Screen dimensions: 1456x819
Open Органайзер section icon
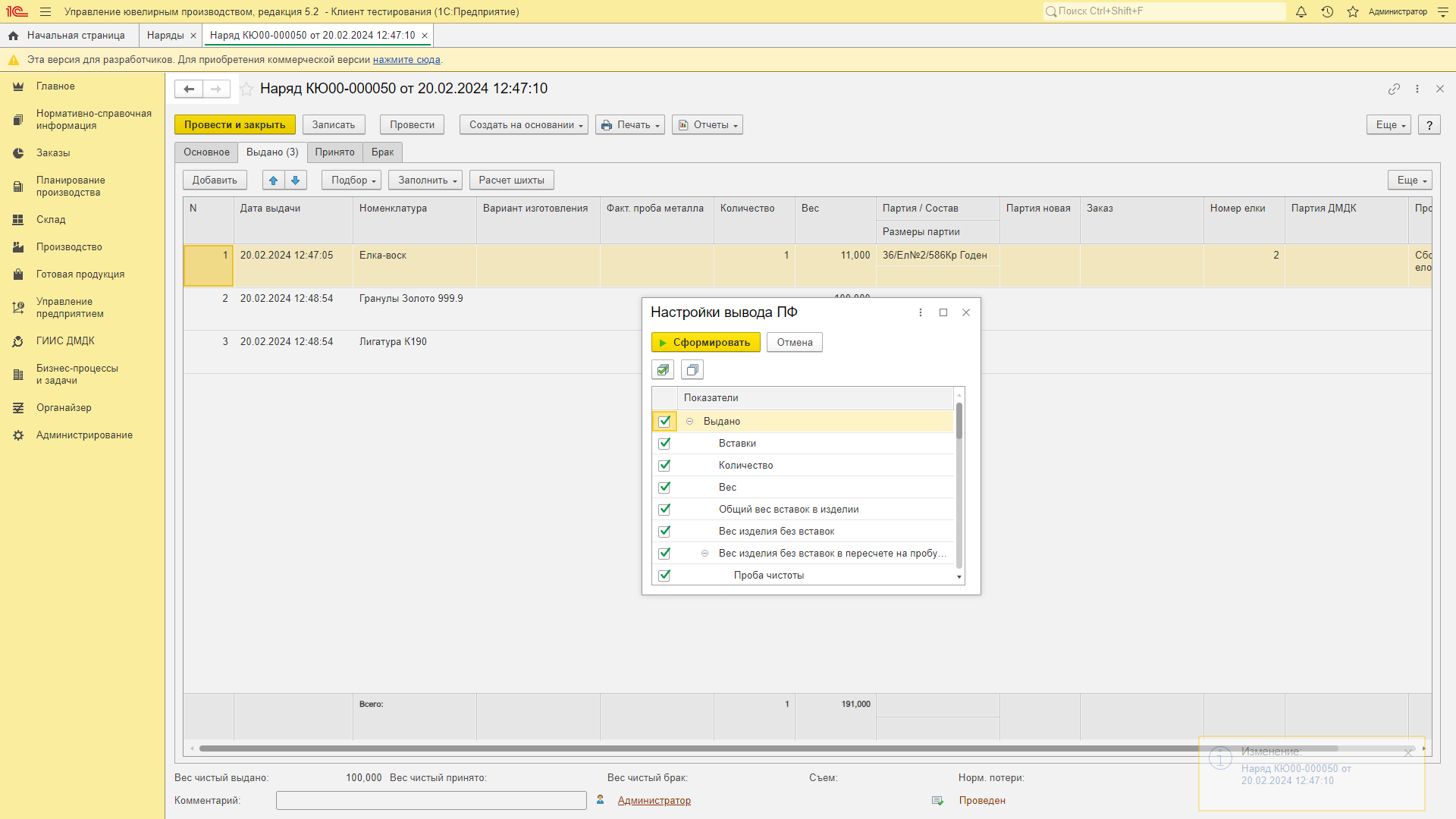[18, 408]
